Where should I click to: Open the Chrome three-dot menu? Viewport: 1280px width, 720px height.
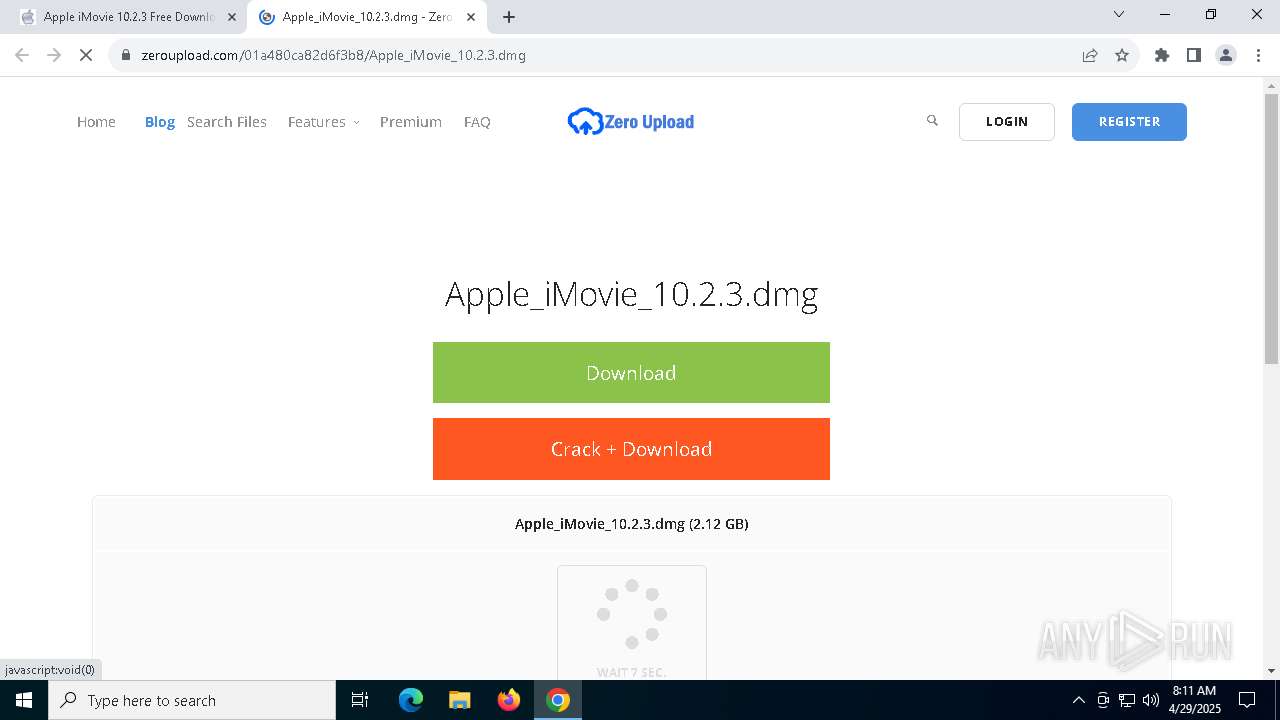[x=1258, y=55]
